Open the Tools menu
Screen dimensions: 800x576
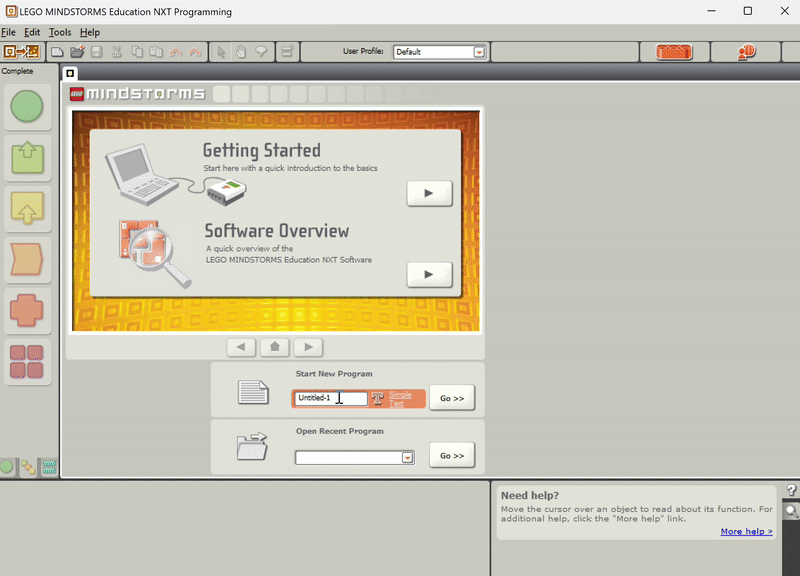[60, 32]
